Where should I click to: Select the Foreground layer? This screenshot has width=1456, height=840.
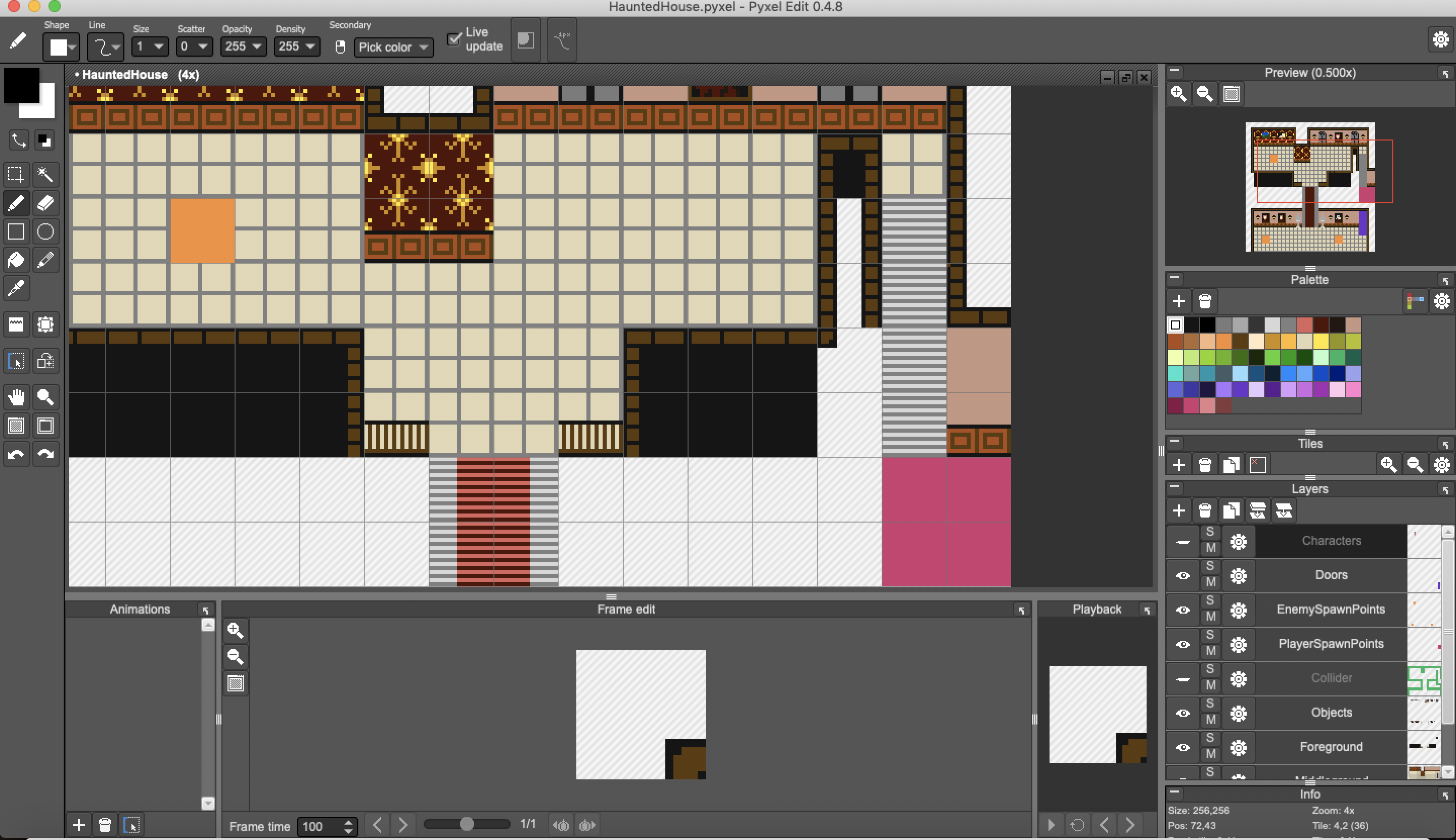(1330, 746)
